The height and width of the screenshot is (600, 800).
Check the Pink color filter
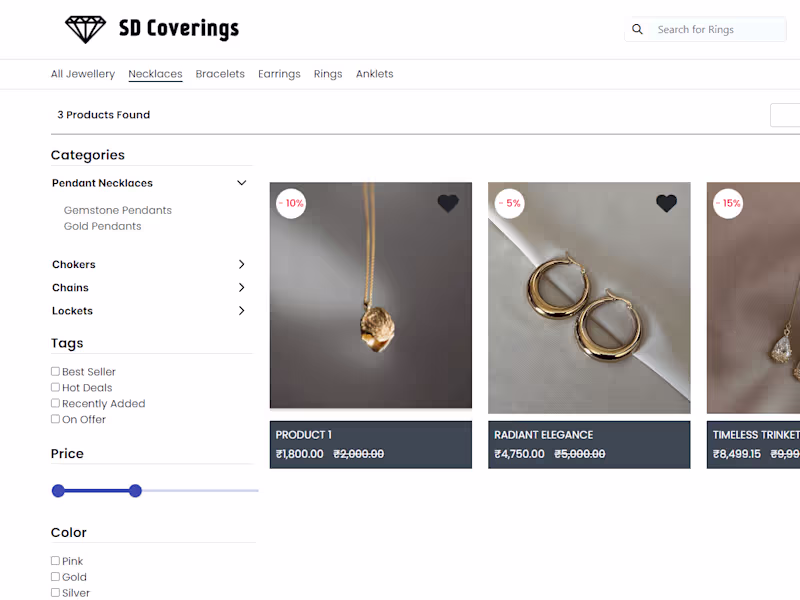[x=55, y=561]
